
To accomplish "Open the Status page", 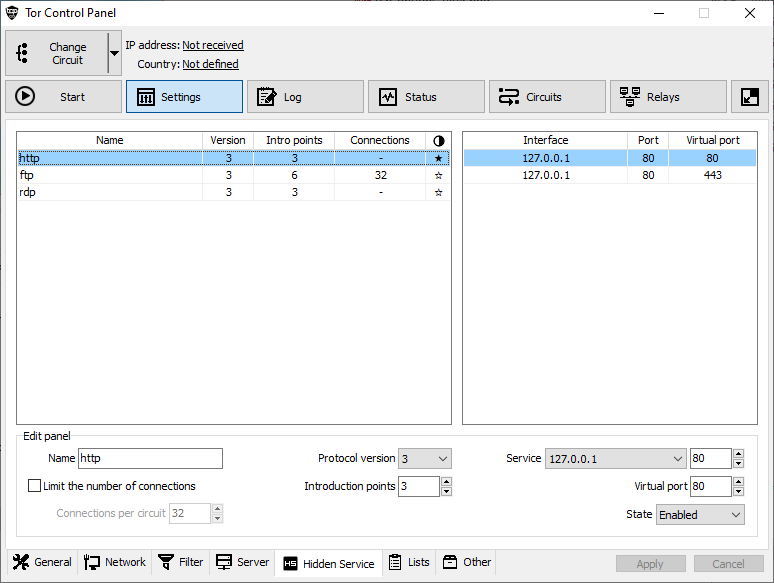I will (x=426, y=97).
